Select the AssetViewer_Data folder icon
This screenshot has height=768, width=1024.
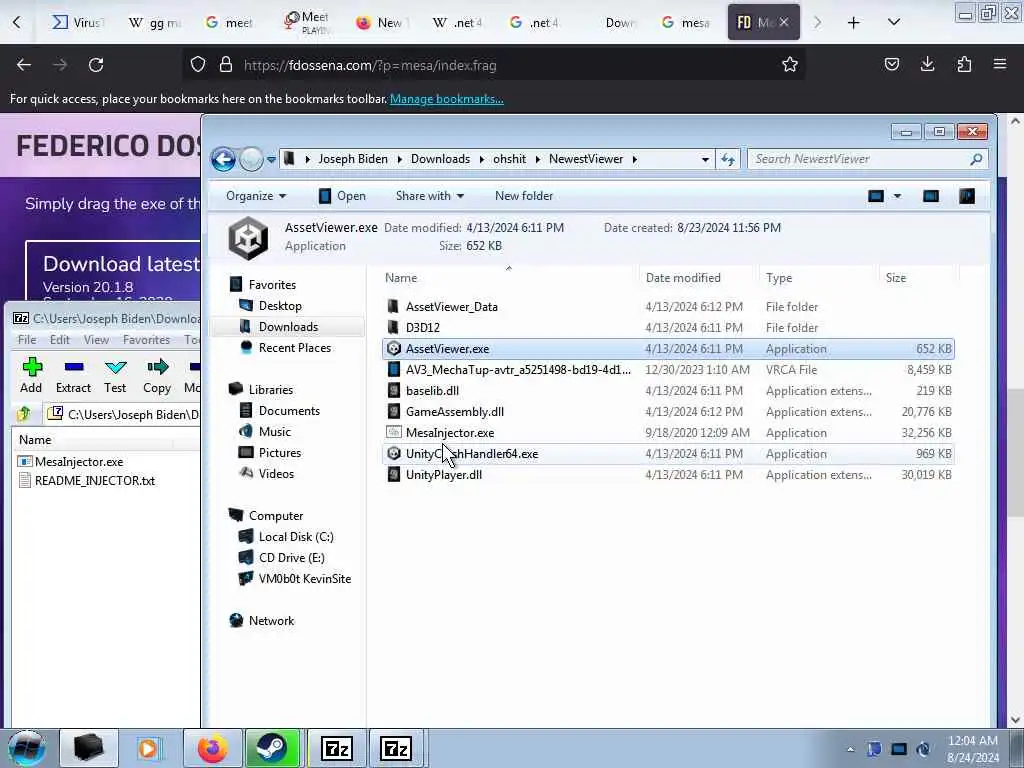(393, 306)
